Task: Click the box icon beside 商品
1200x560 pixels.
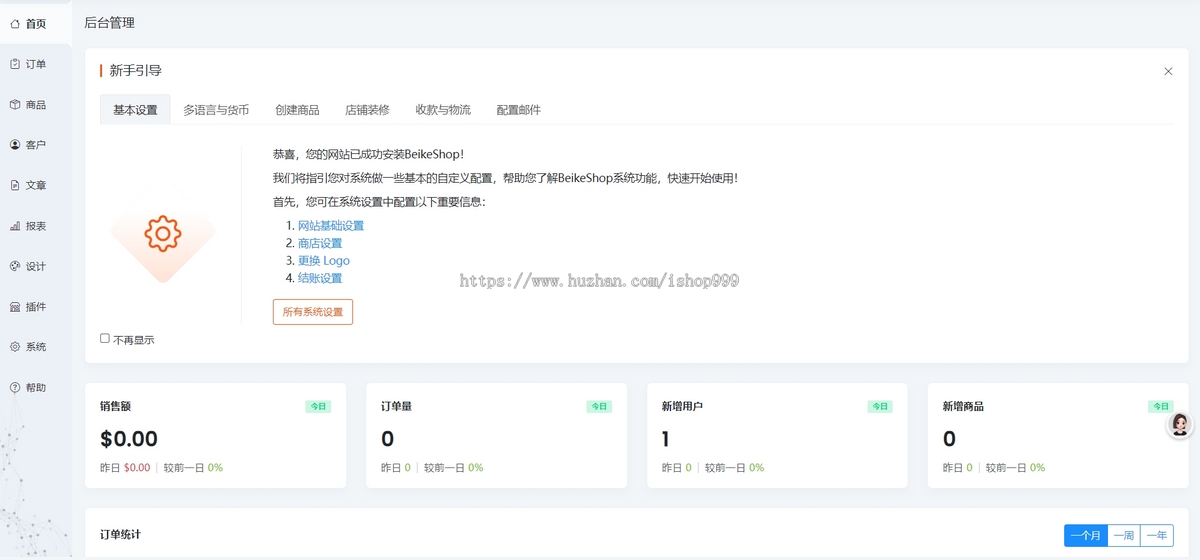Action: tap(15, 104)
